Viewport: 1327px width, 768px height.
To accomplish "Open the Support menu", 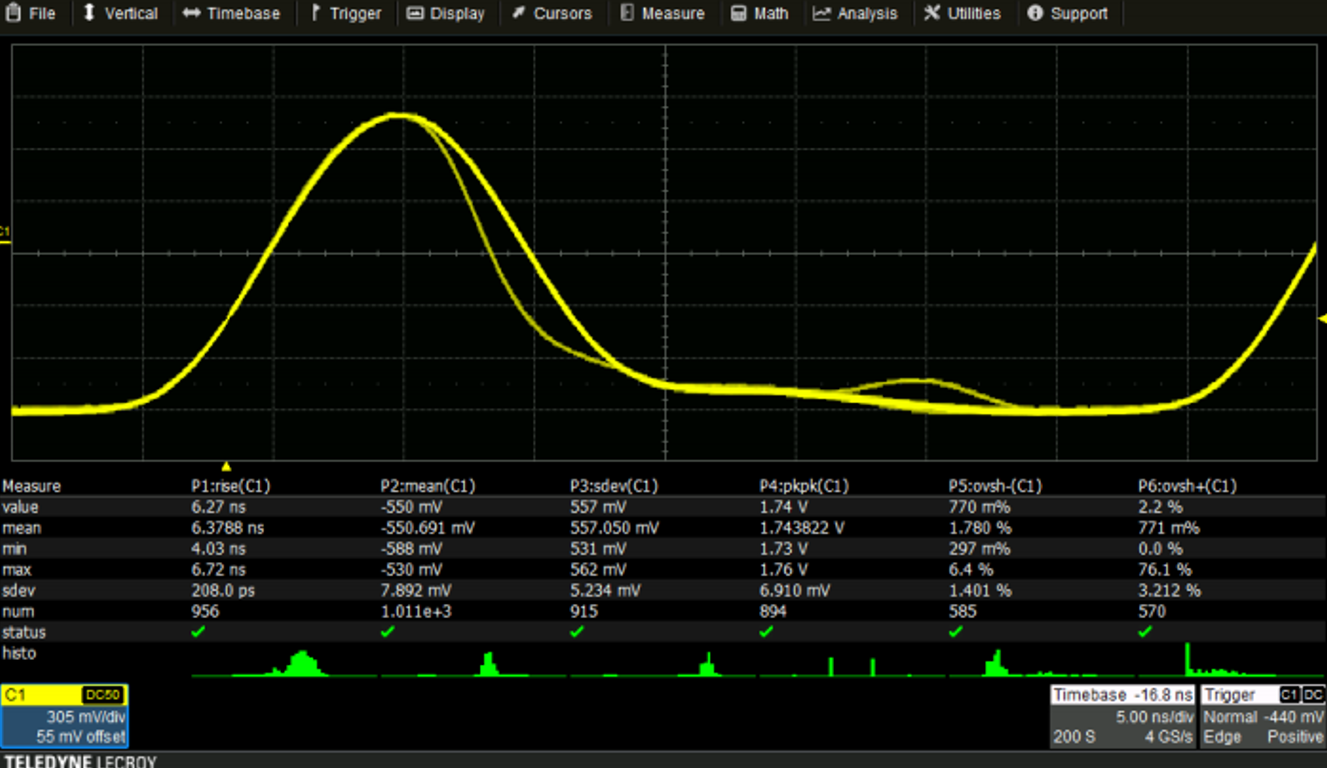I will pyautogui.click(x=1067, y=14).
